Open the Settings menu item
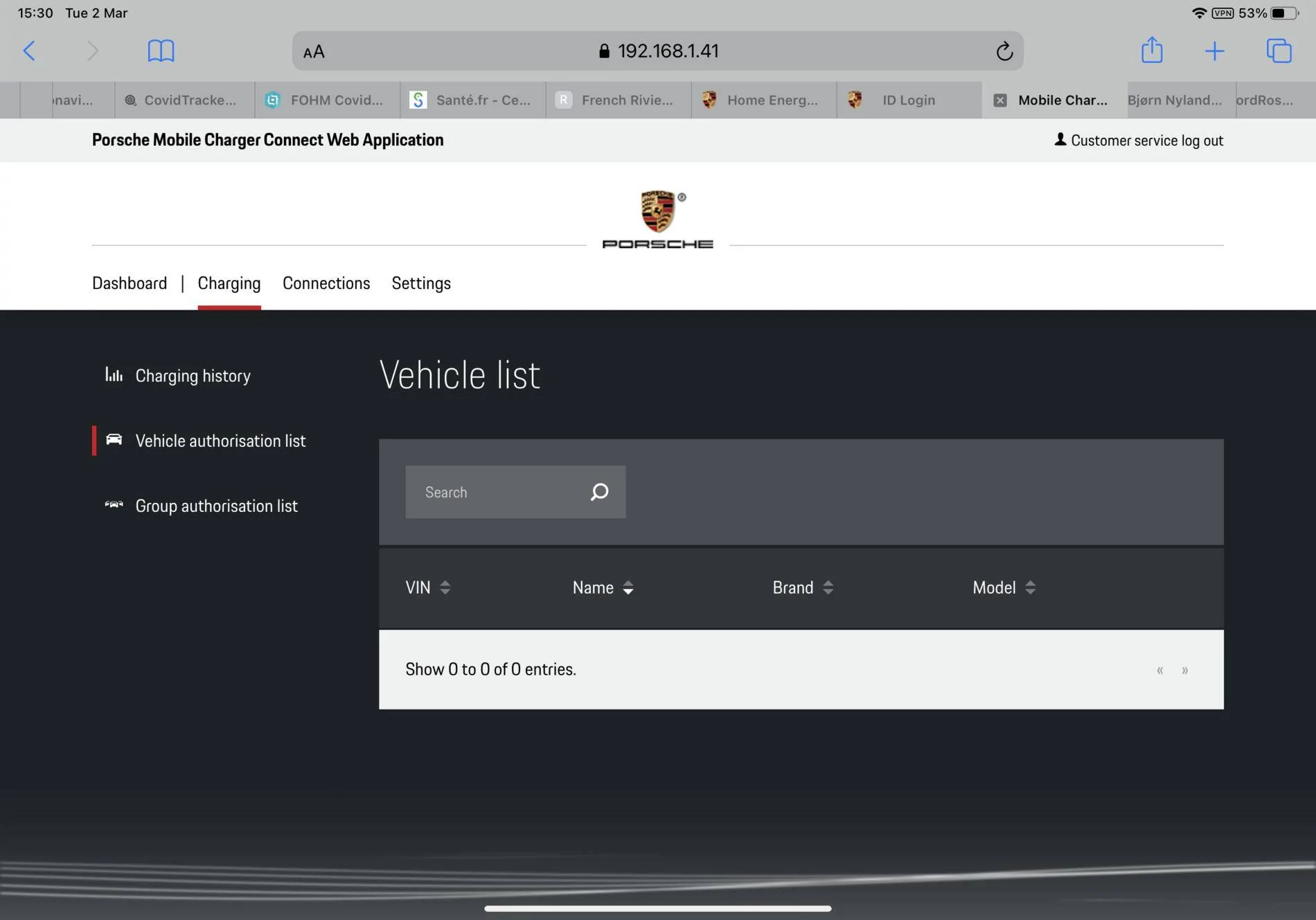1316x920 pixels. point(421,283)
